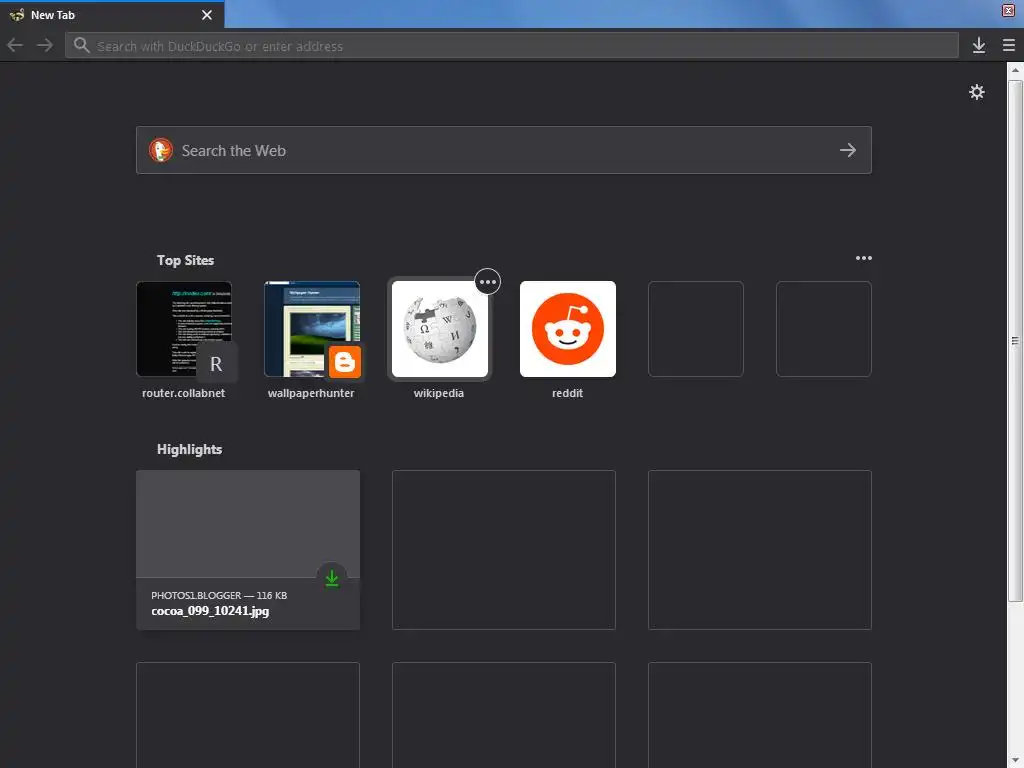1024x768 pixels.
Task: Click the DuckDuckGo logo in search box
Action: click(161, 150)
